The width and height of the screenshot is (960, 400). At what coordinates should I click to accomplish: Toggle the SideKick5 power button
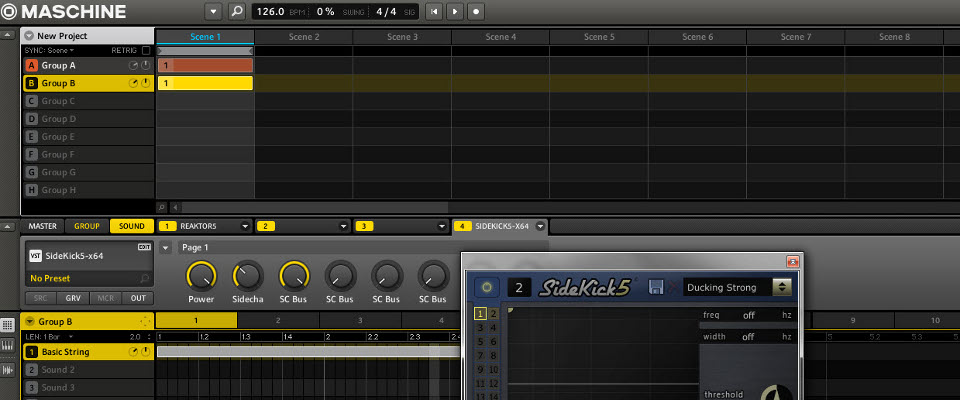487,287
